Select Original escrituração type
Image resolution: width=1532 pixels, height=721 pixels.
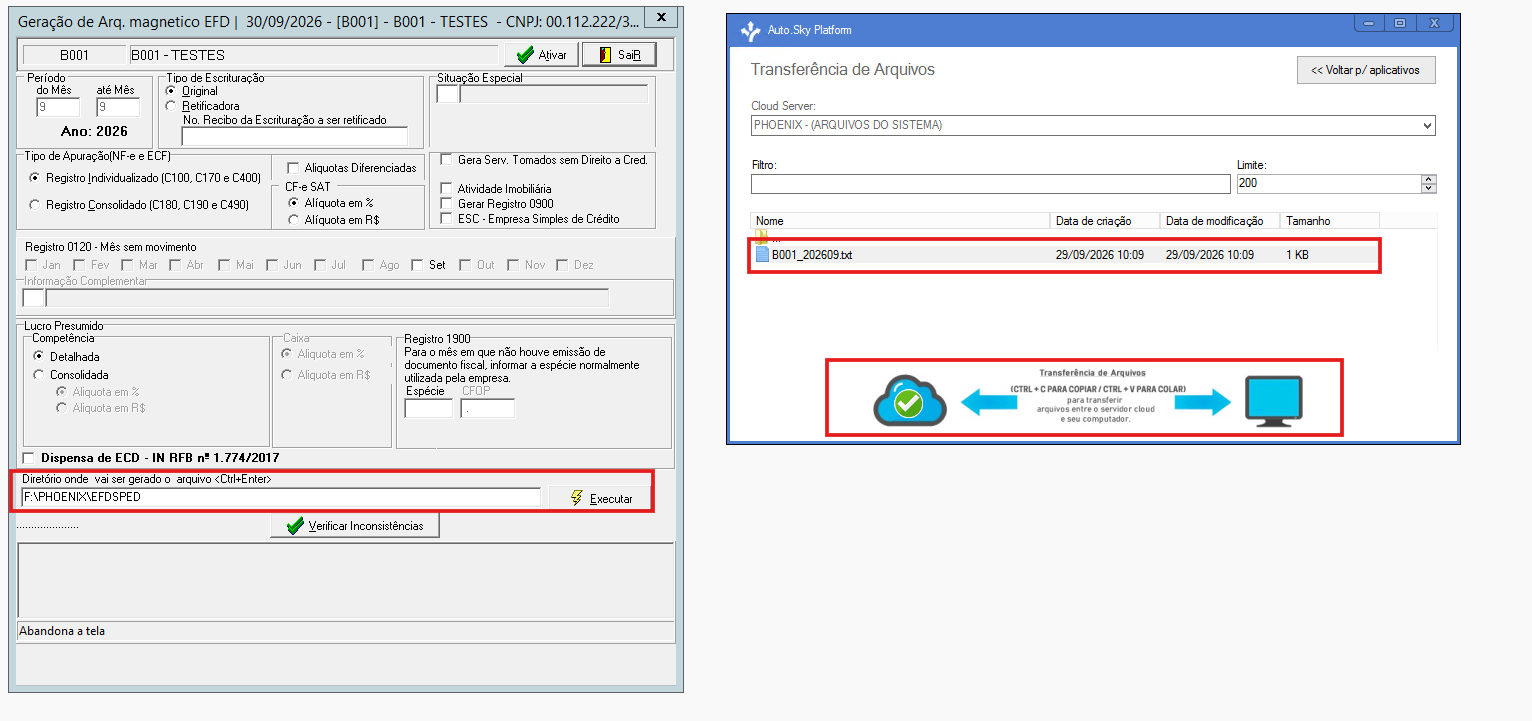point(171,91)
